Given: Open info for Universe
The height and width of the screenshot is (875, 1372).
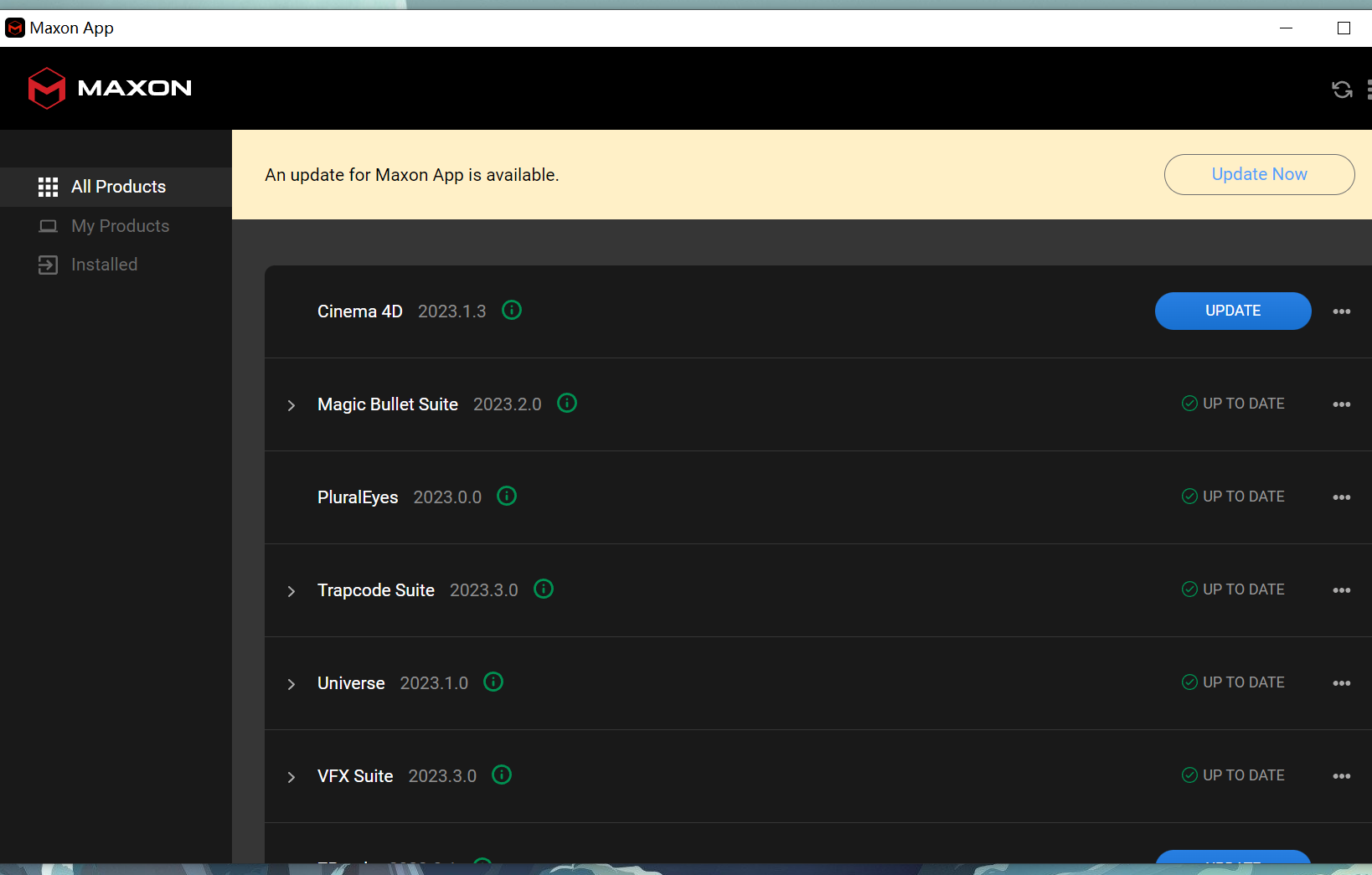Looking at the screenshot, I should click(493, 682).
